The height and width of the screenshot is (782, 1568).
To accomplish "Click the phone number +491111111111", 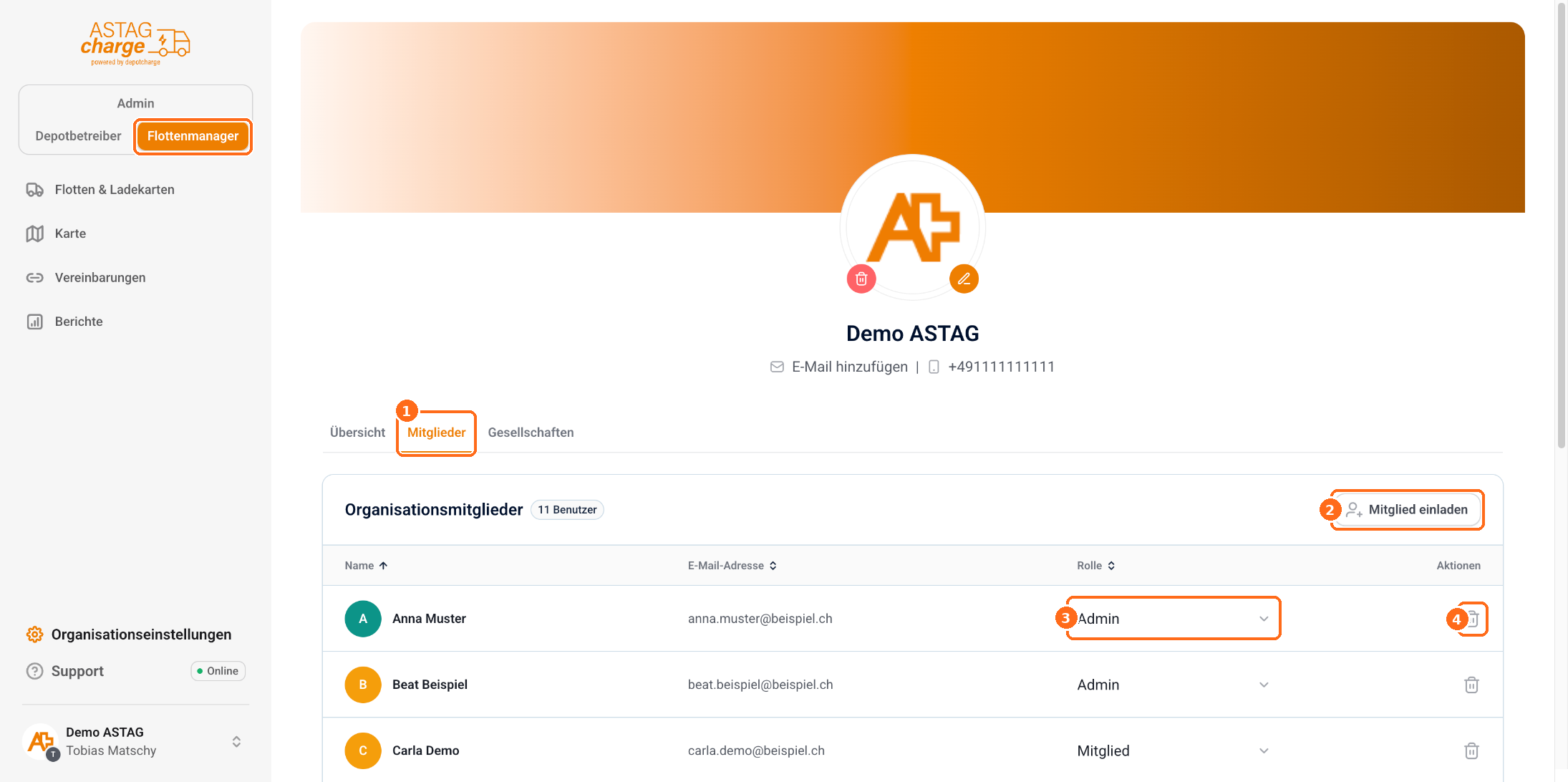I will coord(1001,367).
